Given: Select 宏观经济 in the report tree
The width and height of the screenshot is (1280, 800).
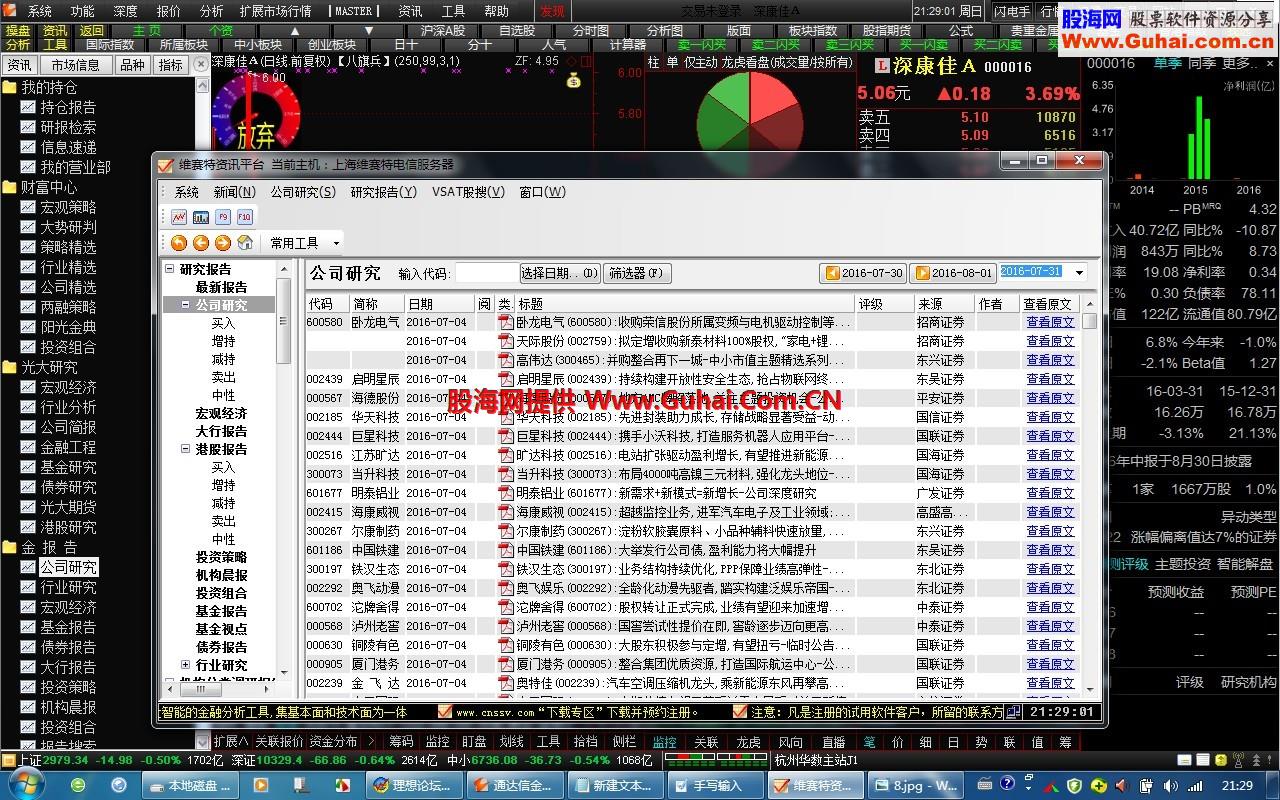Looking at the screenshot, I should (221, 413).
